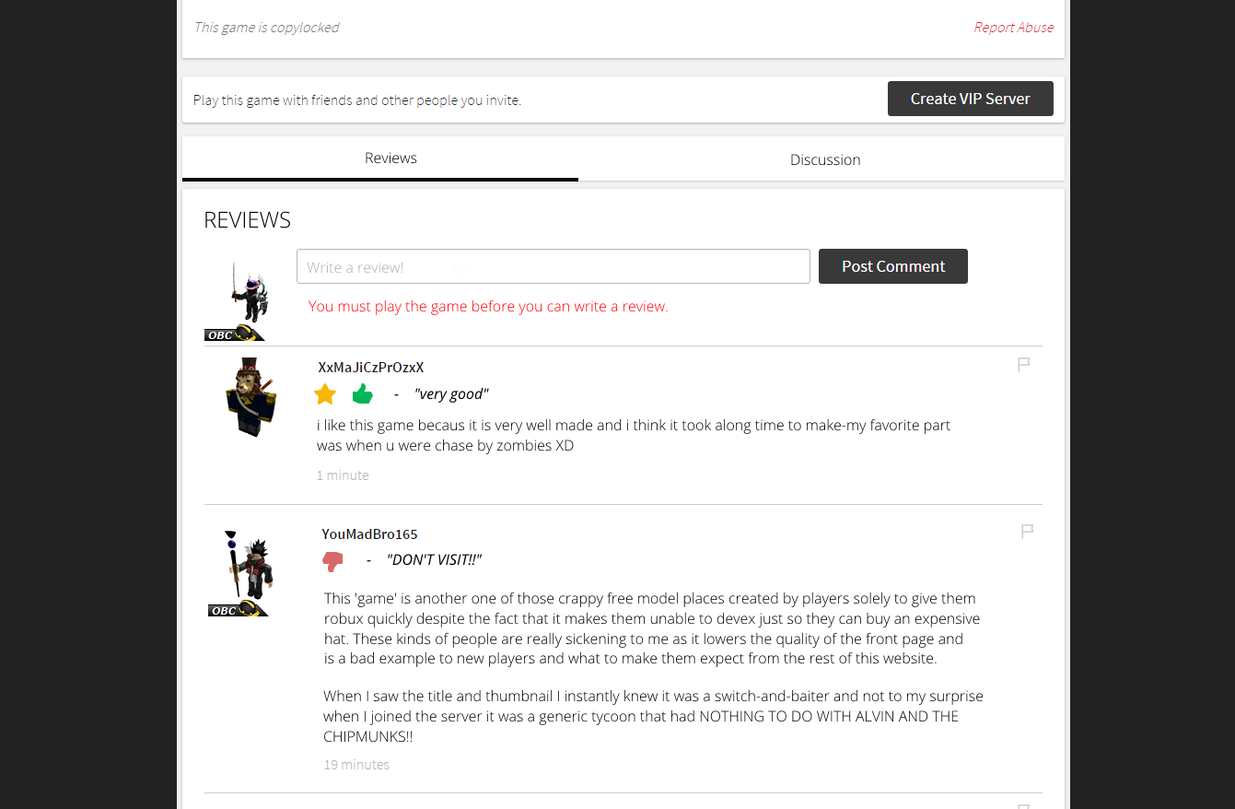Click the thumbs down icon on YouMadBro165's review
The image size is (1235, 809).
coord(333,561)
